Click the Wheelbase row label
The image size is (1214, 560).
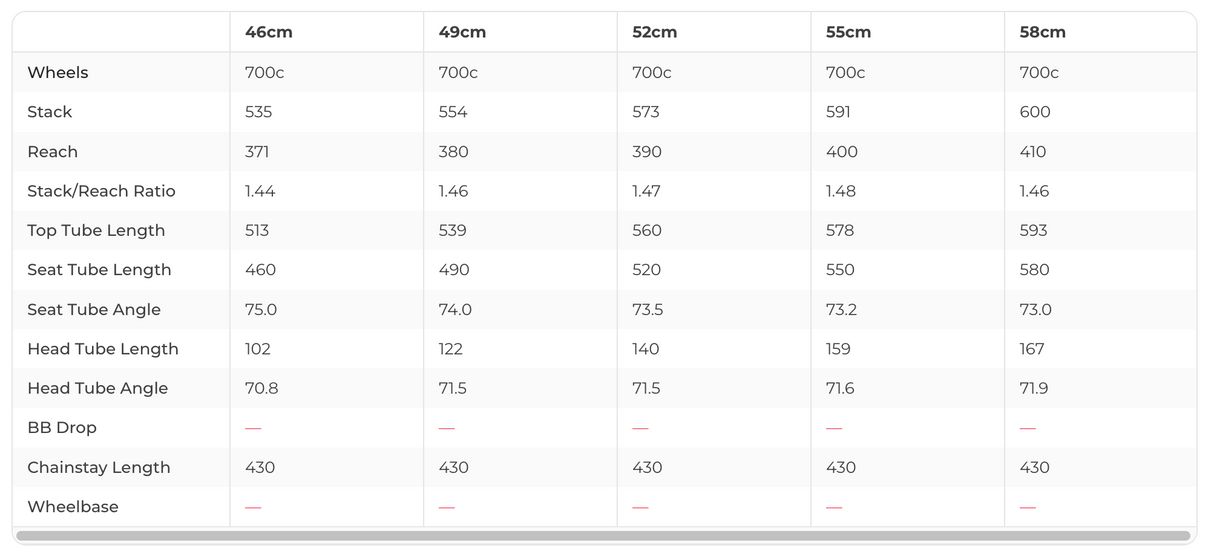(73, 507)
